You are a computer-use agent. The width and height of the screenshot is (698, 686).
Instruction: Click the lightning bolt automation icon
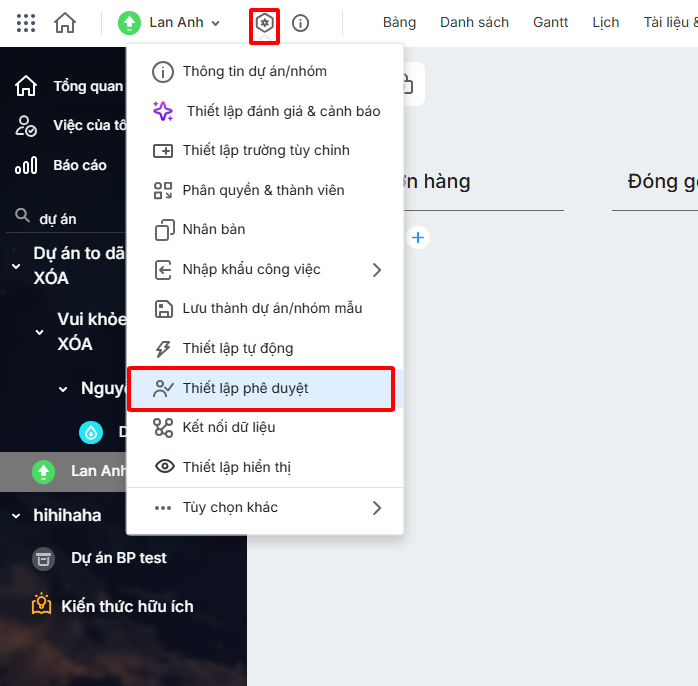pos(163,349)
